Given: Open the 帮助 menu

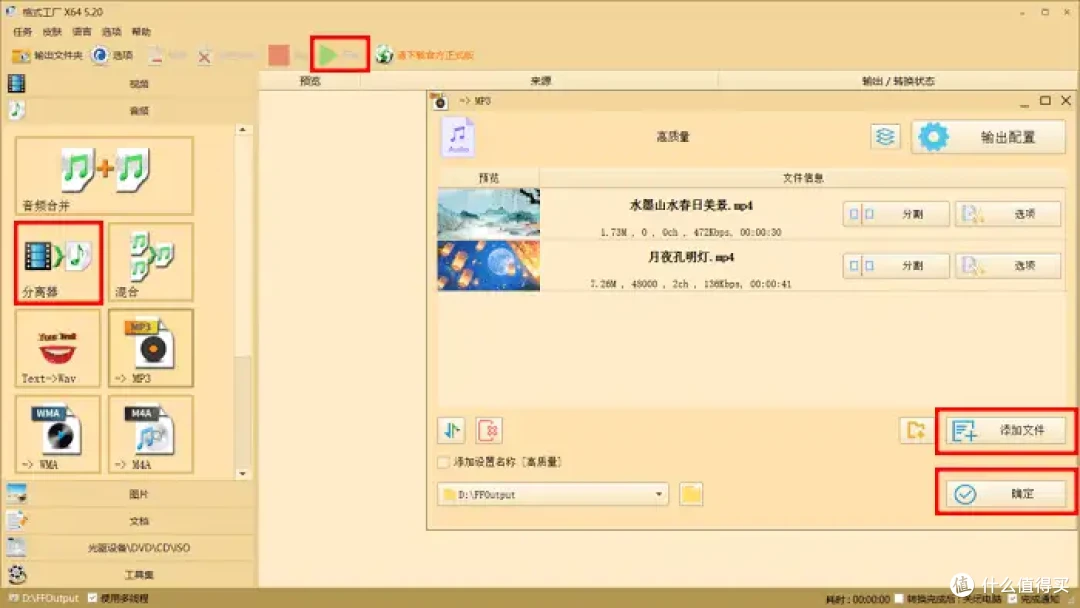Looking at the screenshot, I should (x=141, y=32).
